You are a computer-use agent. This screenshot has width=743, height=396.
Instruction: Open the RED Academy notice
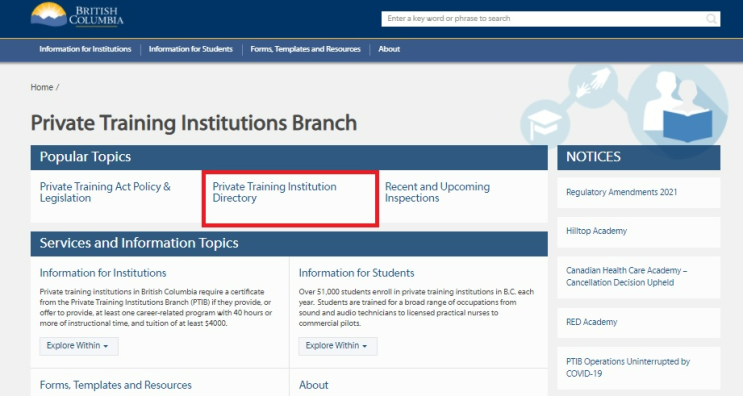[591, 322]
